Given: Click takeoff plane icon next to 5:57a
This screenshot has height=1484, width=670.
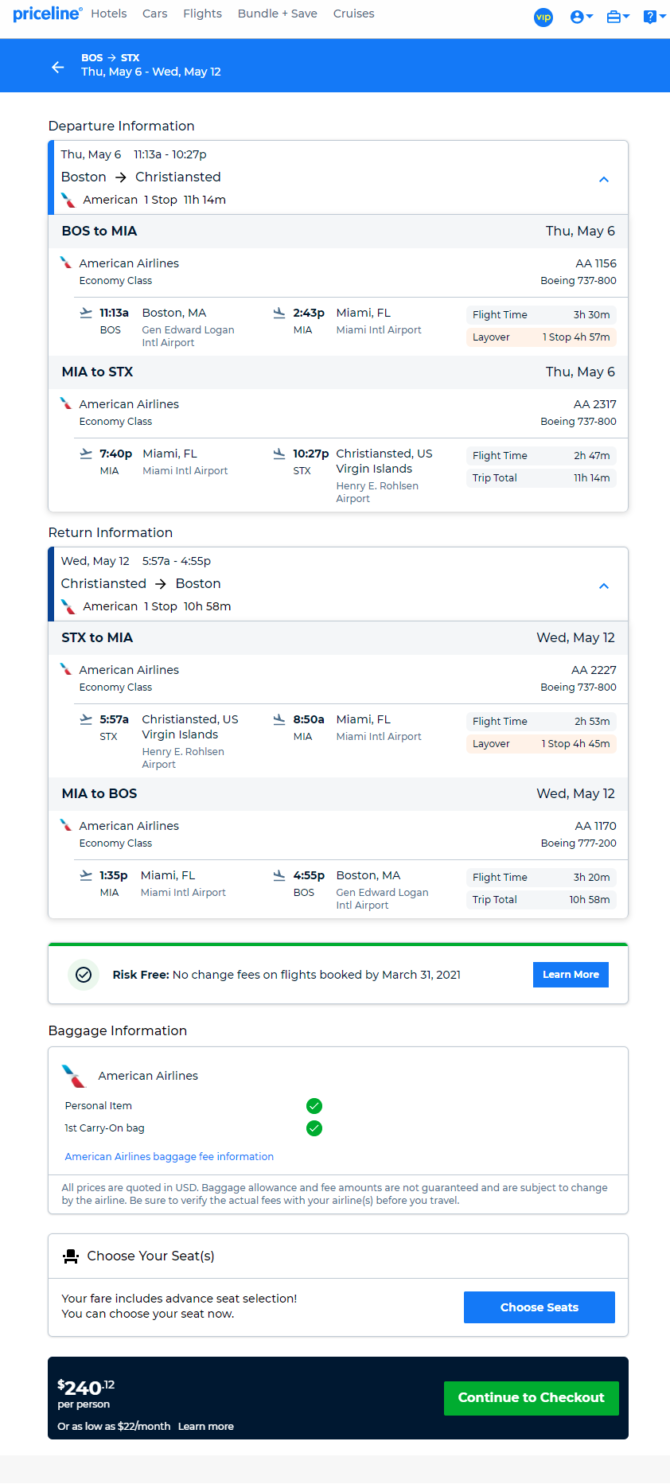Looking at the screenshot, I should pos(86,719).
